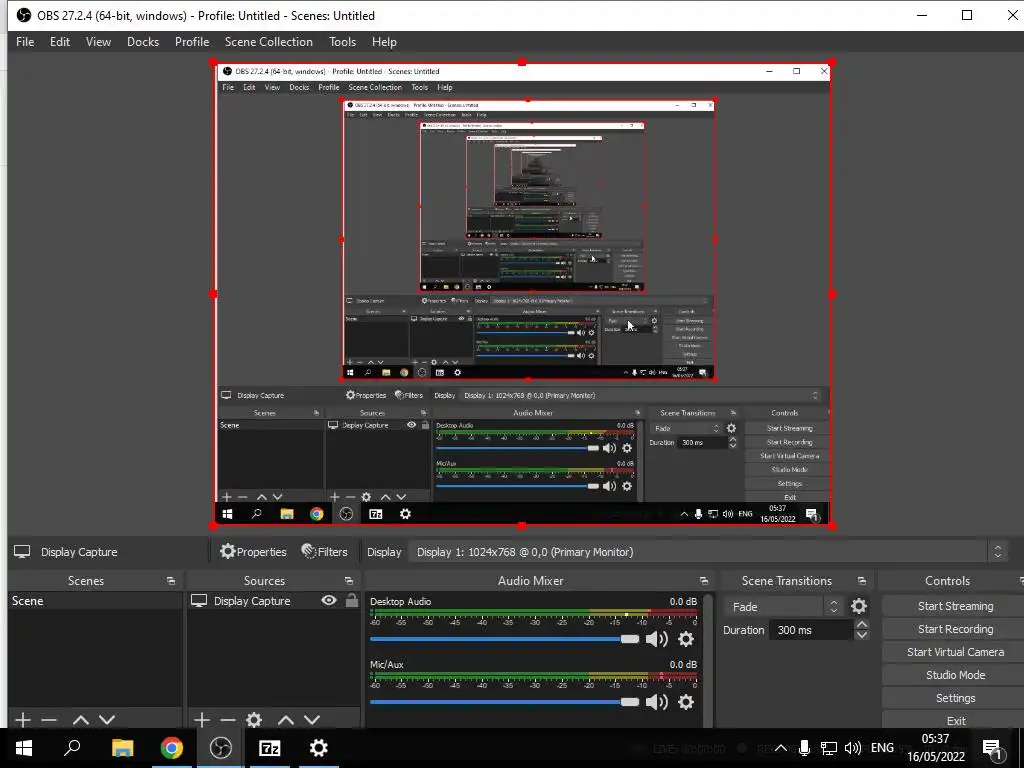
Task: Open 7-Zip from the taskbar
Action: pos(269,748)
